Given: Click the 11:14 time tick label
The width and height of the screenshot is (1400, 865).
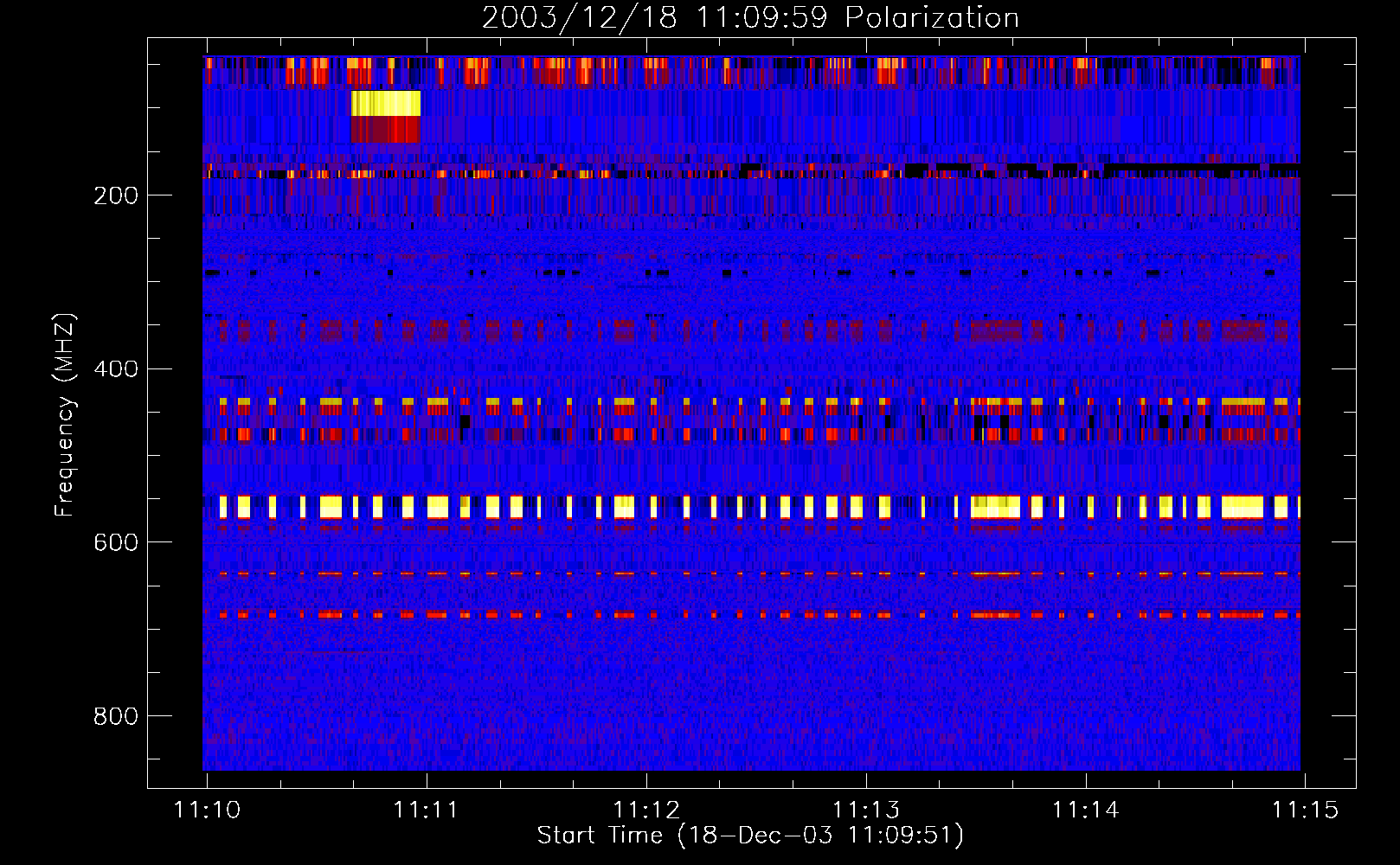Looking at the screenshot, I should point(1086,810).
